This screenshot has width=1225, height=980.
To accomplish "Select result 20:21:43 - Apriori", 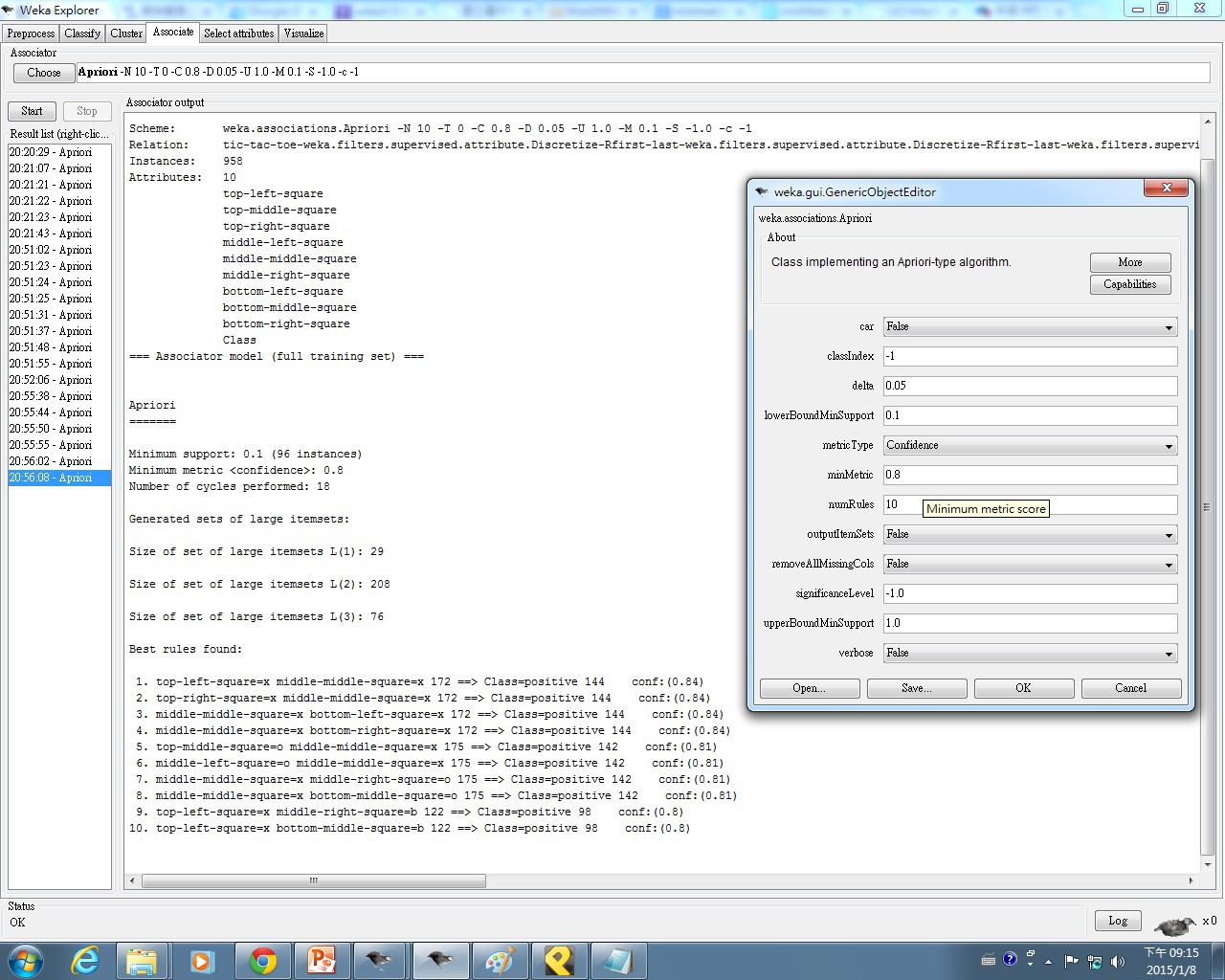I will point(59,234).
